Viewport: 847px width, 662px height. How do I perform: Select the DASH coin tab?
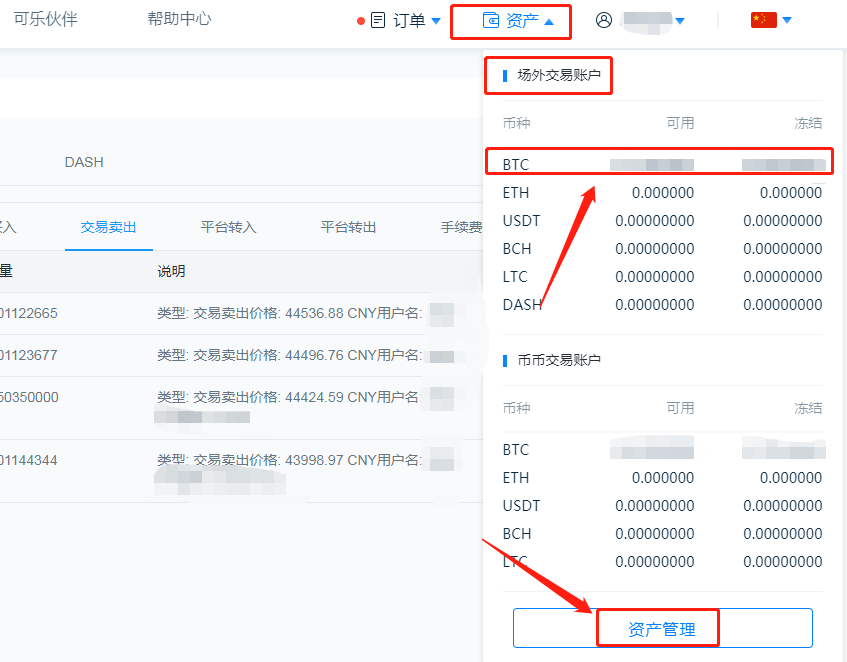[x=84, y=162]
